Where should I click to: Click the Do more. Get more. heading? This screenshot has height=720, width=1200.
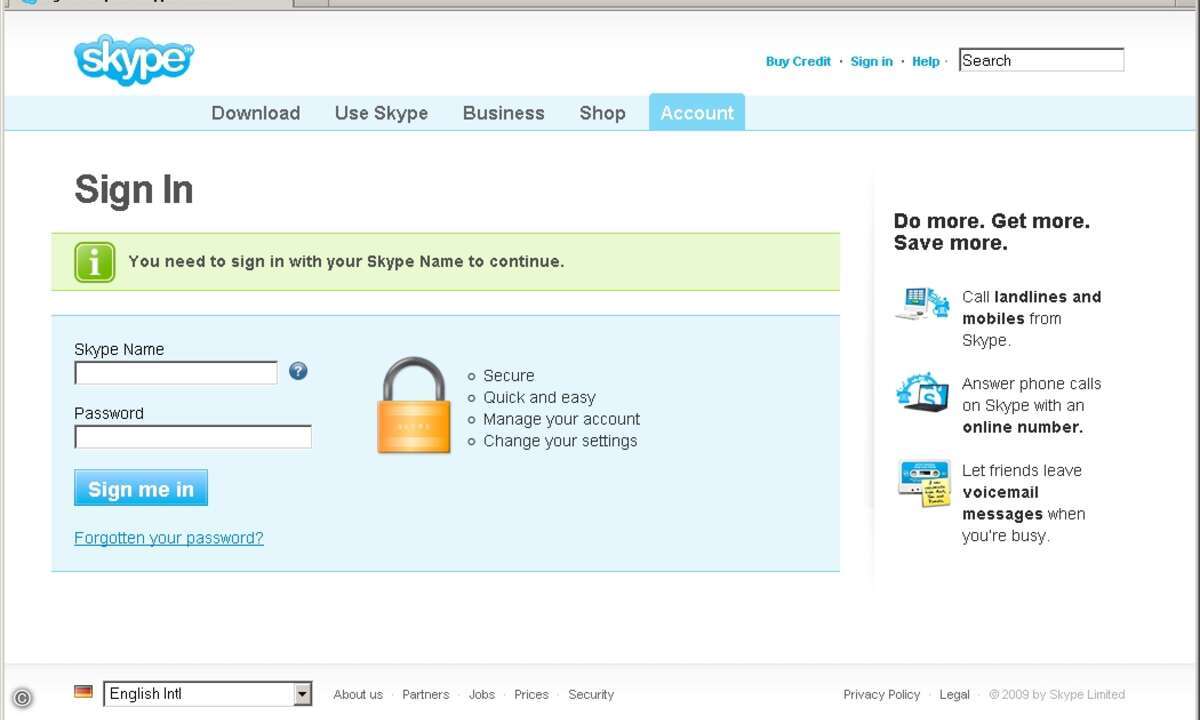click(x=992, y=232)
